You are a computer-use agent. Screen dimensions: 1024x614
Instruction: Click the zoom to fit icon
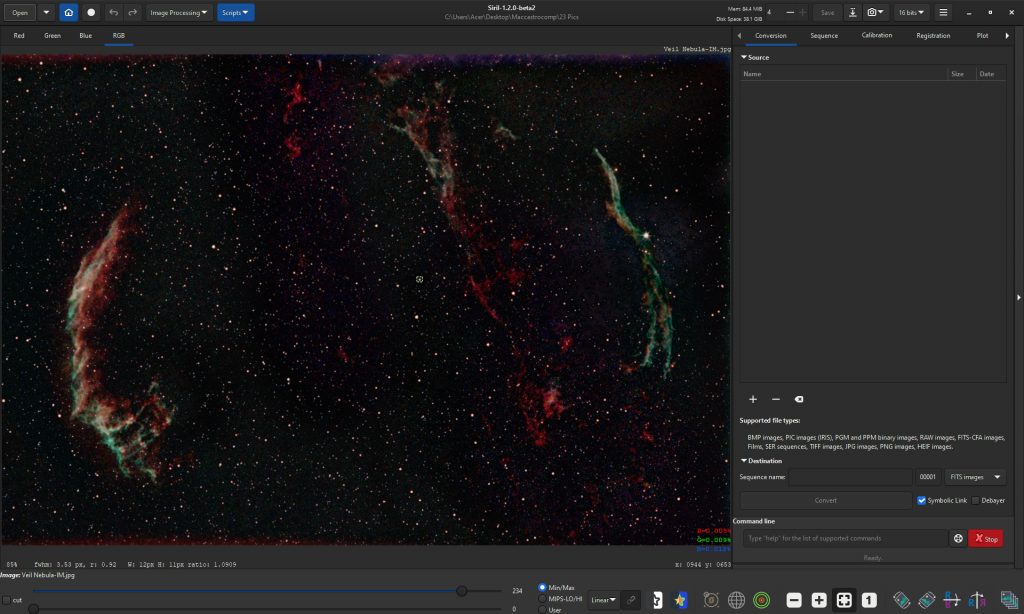(844, 600)
